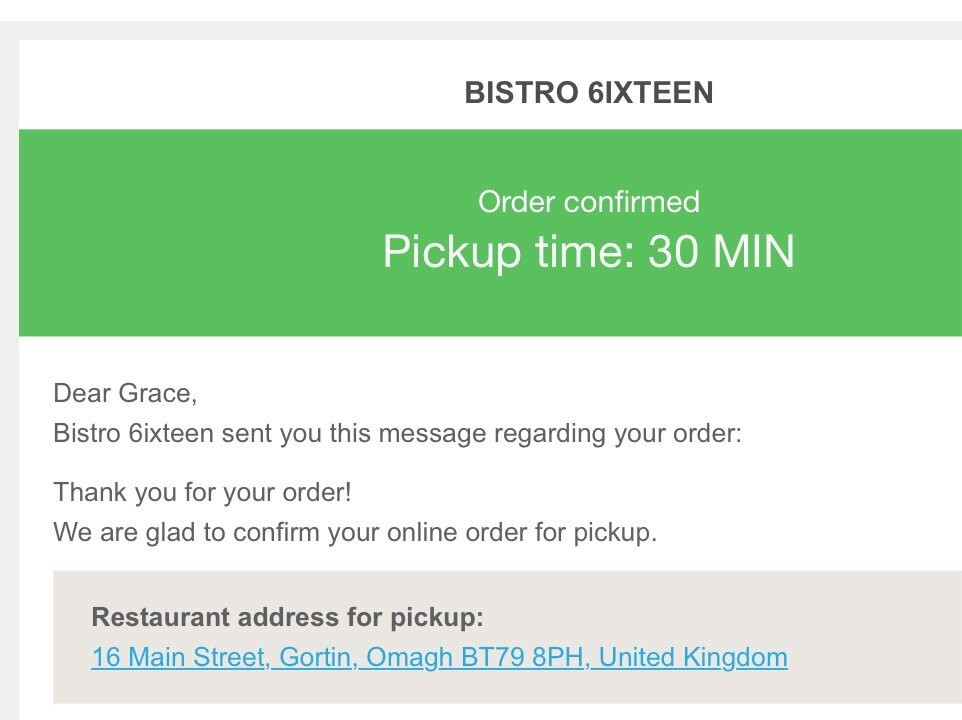Click the "Restaurant address for pickup:" label
Image resolution: width=962 pixels, height=720 pixels.
point(287,617)
